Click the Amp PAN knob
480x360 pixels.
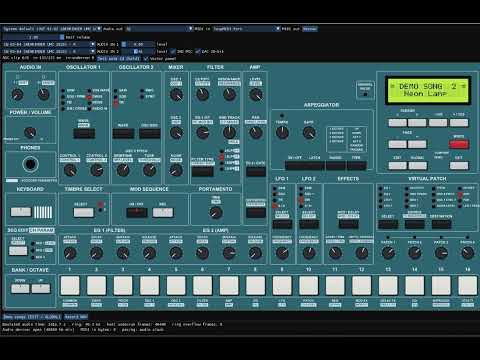(x=256, y=133)
